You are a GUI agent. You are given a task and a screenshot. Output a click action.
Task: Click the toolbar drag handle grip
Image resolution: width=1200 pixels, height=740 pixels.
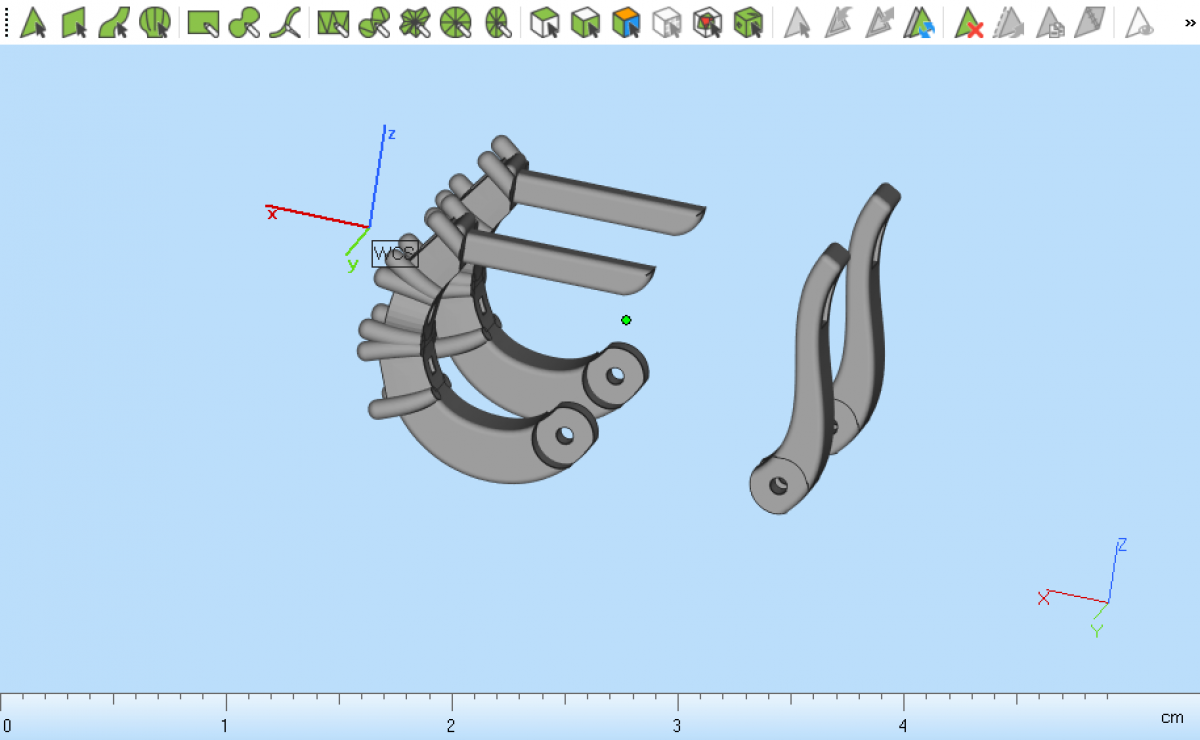coord(6,21)
